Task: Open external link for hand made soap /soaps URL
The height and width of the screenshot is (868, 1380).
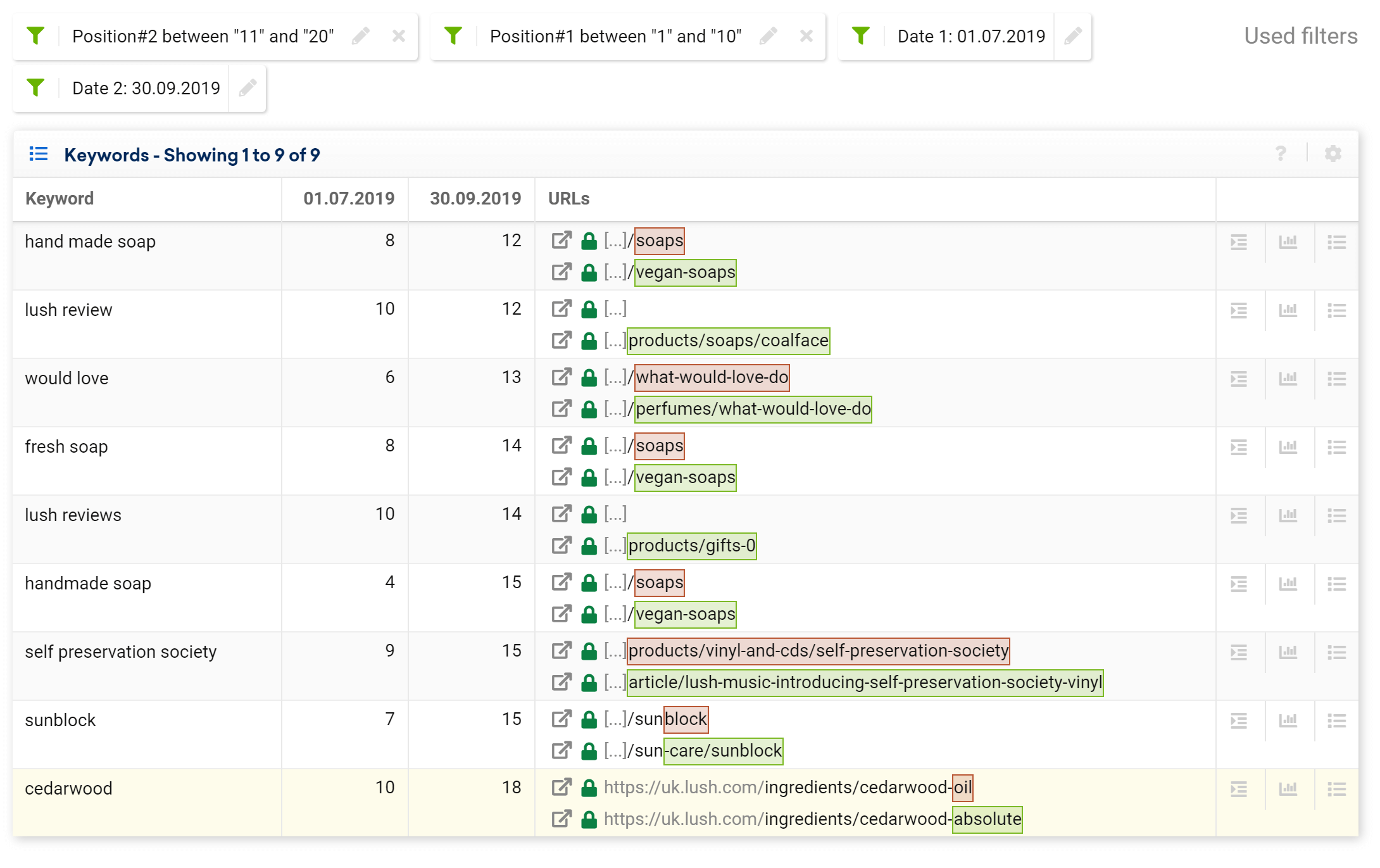Action: point(561,241)
